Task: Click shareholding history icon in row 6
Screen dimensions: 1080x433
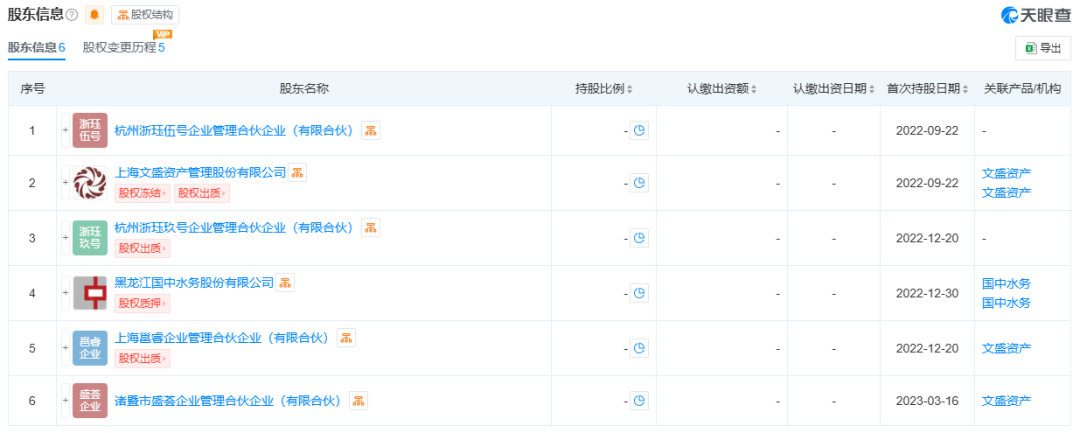Action: coord(639,401)
